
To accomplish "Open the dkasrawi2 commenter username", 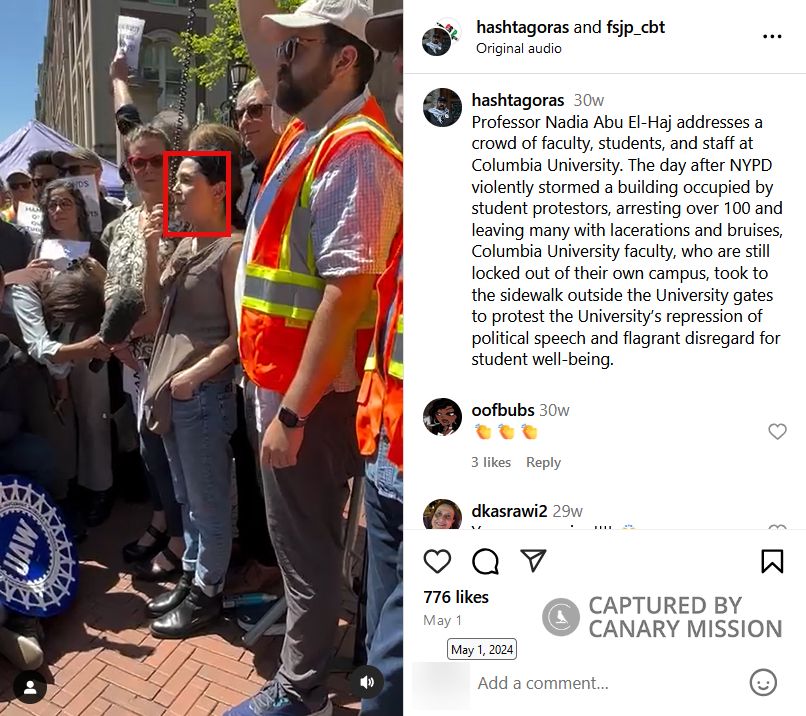I will pos(509,511).
